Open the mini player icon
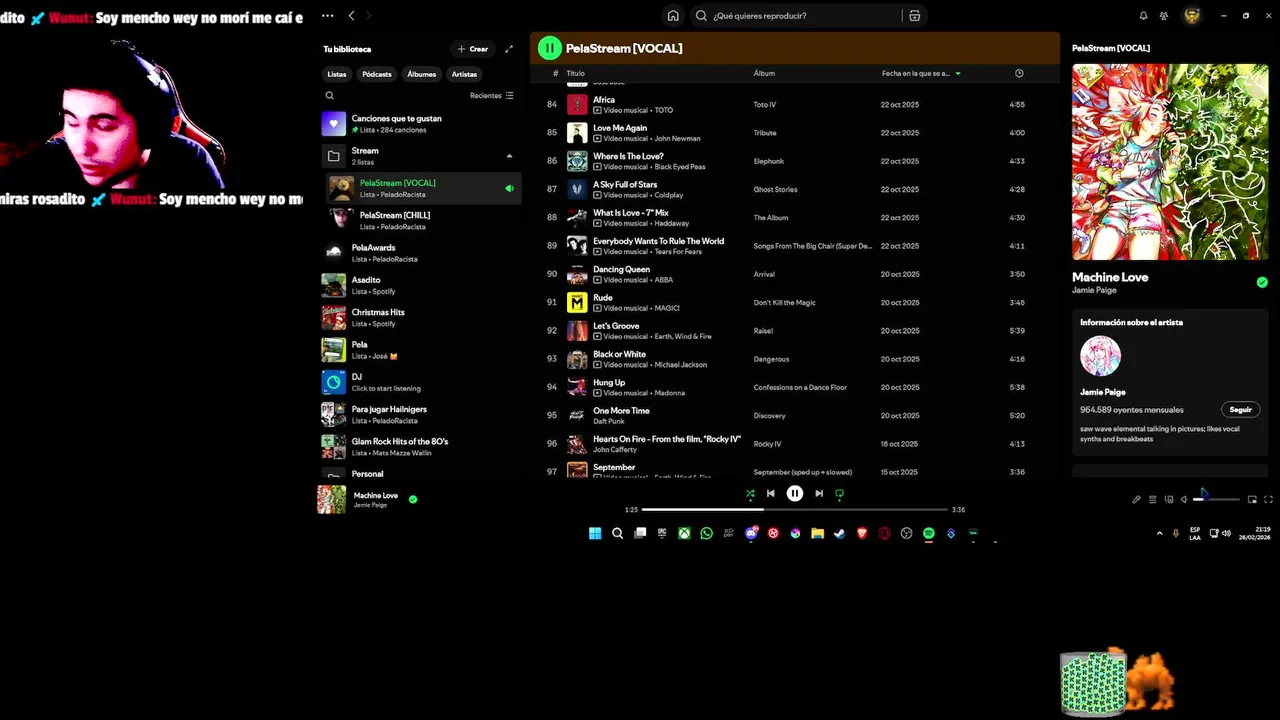 click(1252, 499)
